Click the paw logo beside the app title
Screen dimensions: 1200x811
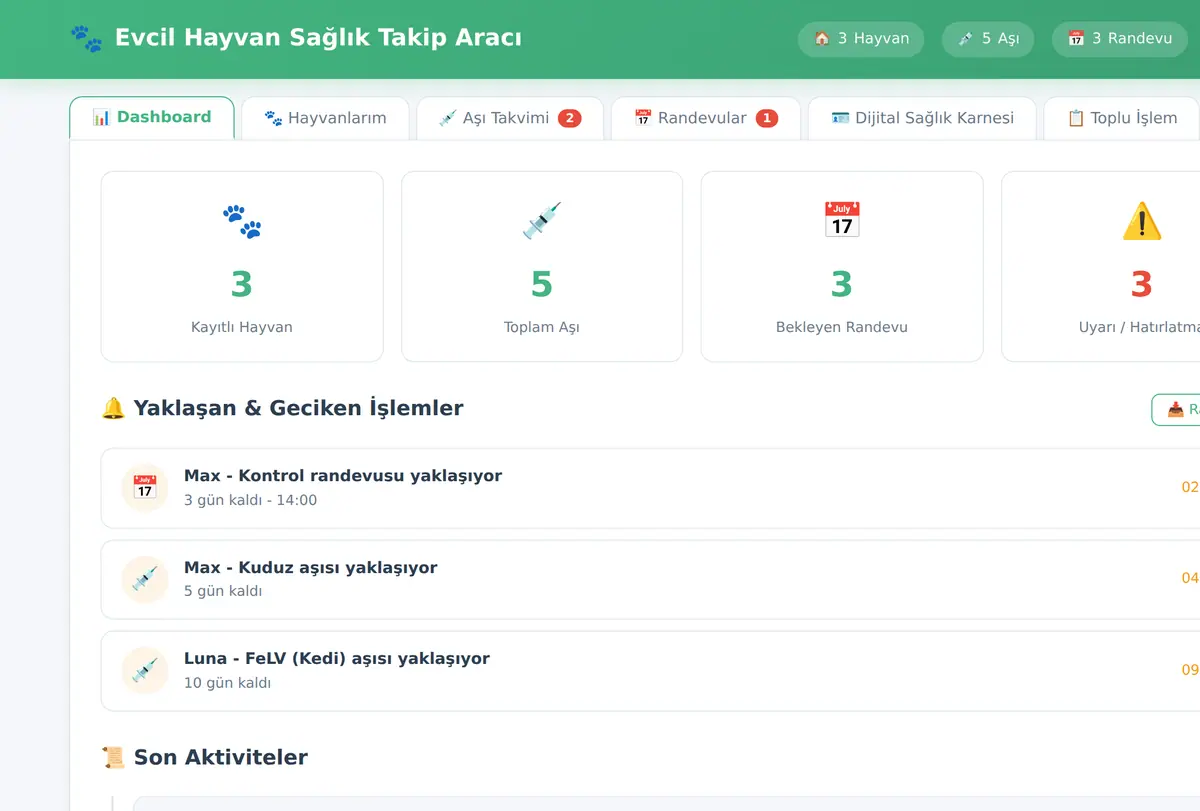click(x=87, y=39)
